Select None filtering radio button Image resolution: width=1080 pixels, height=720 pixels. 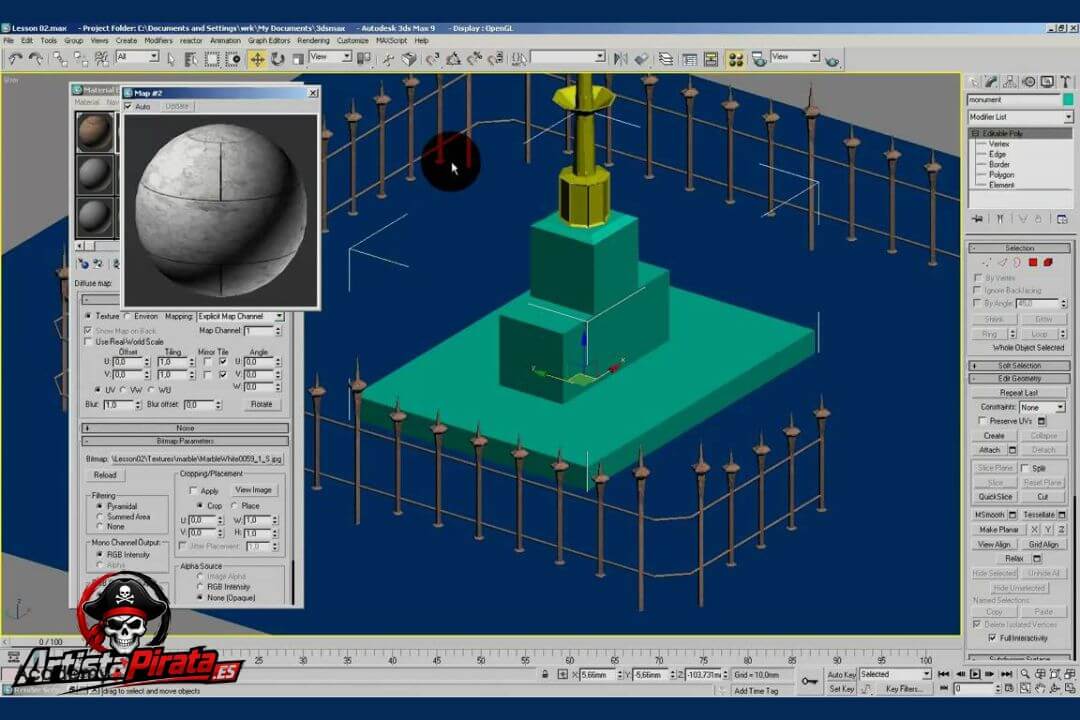click(100, 527)
